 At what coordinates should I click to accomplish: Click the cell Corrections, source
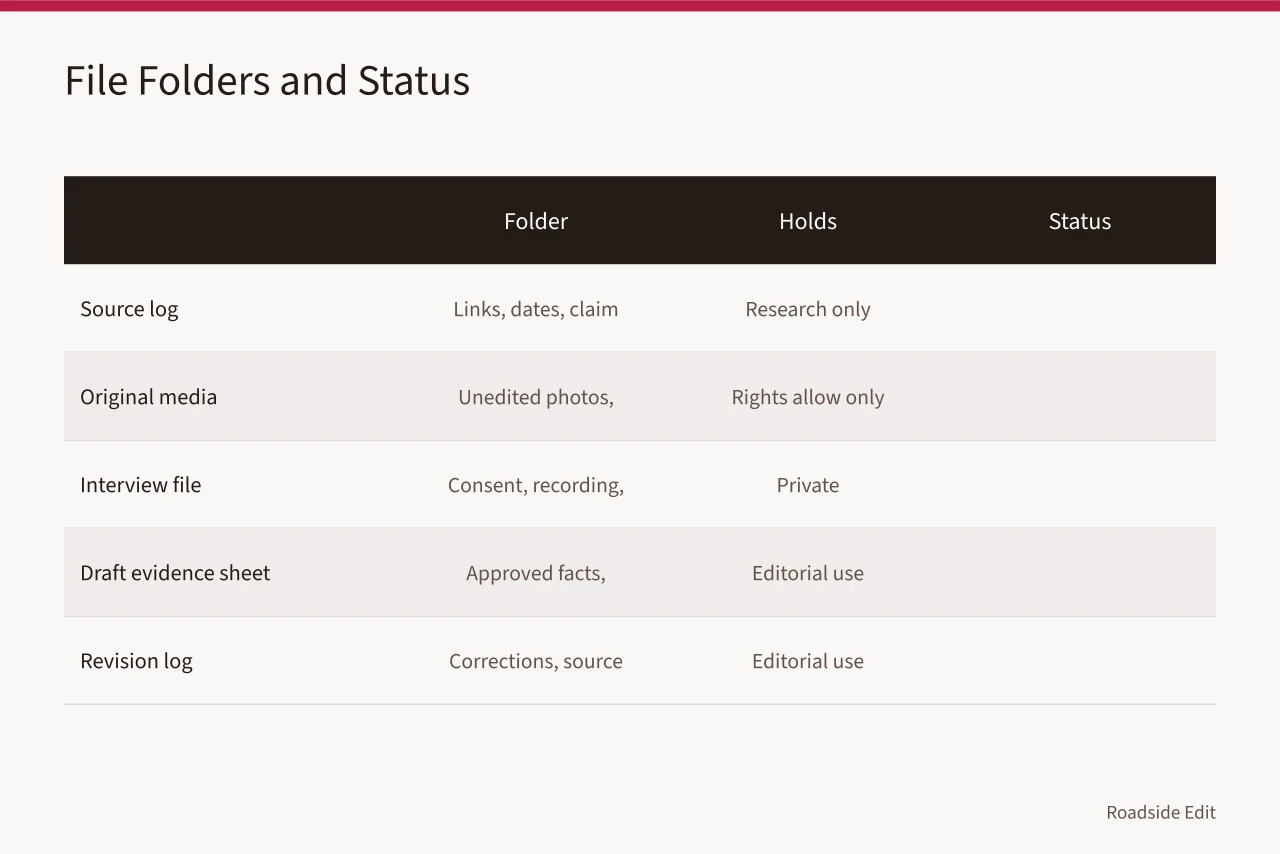point(536,661)
